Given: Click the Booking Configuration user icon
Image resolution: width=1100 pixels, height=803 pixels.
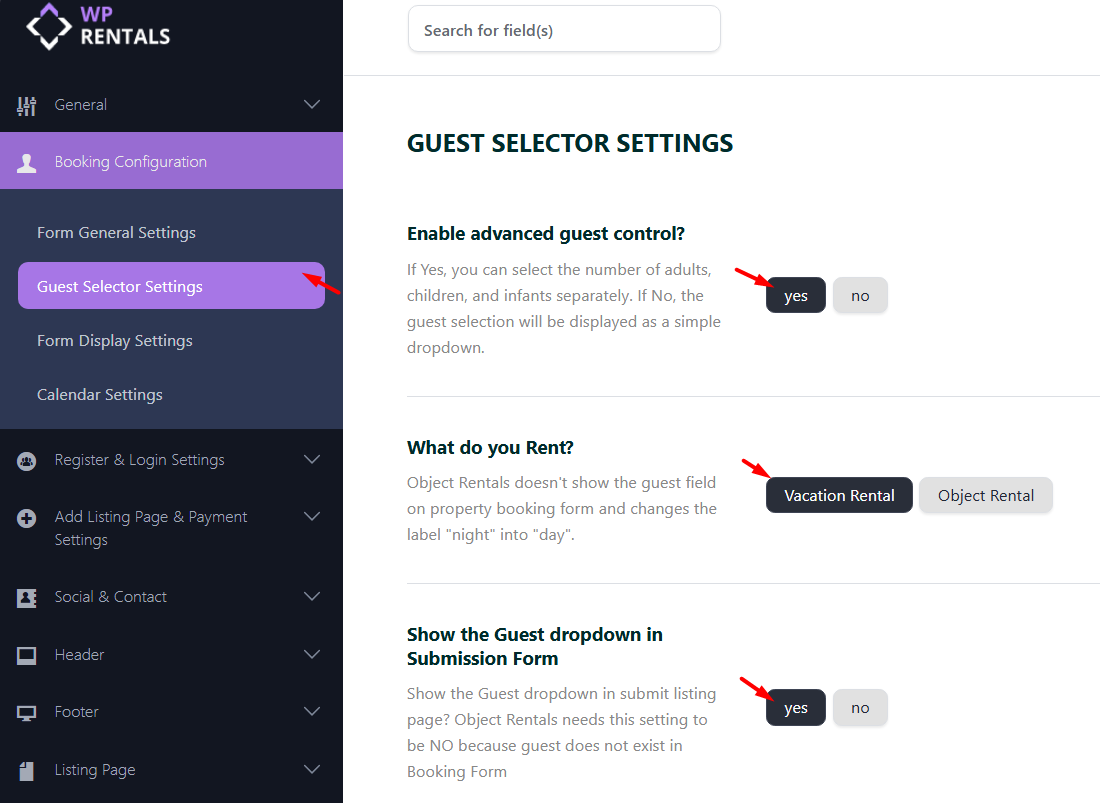Looking at the screenshot, I should [x=27, y=162].
